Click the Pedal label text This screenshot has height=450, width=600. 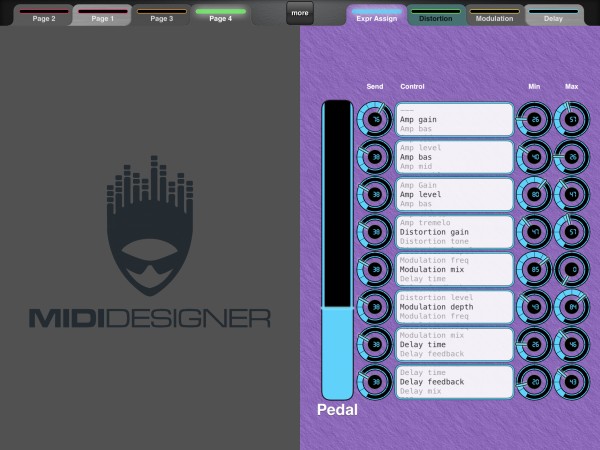click(337, 410)
